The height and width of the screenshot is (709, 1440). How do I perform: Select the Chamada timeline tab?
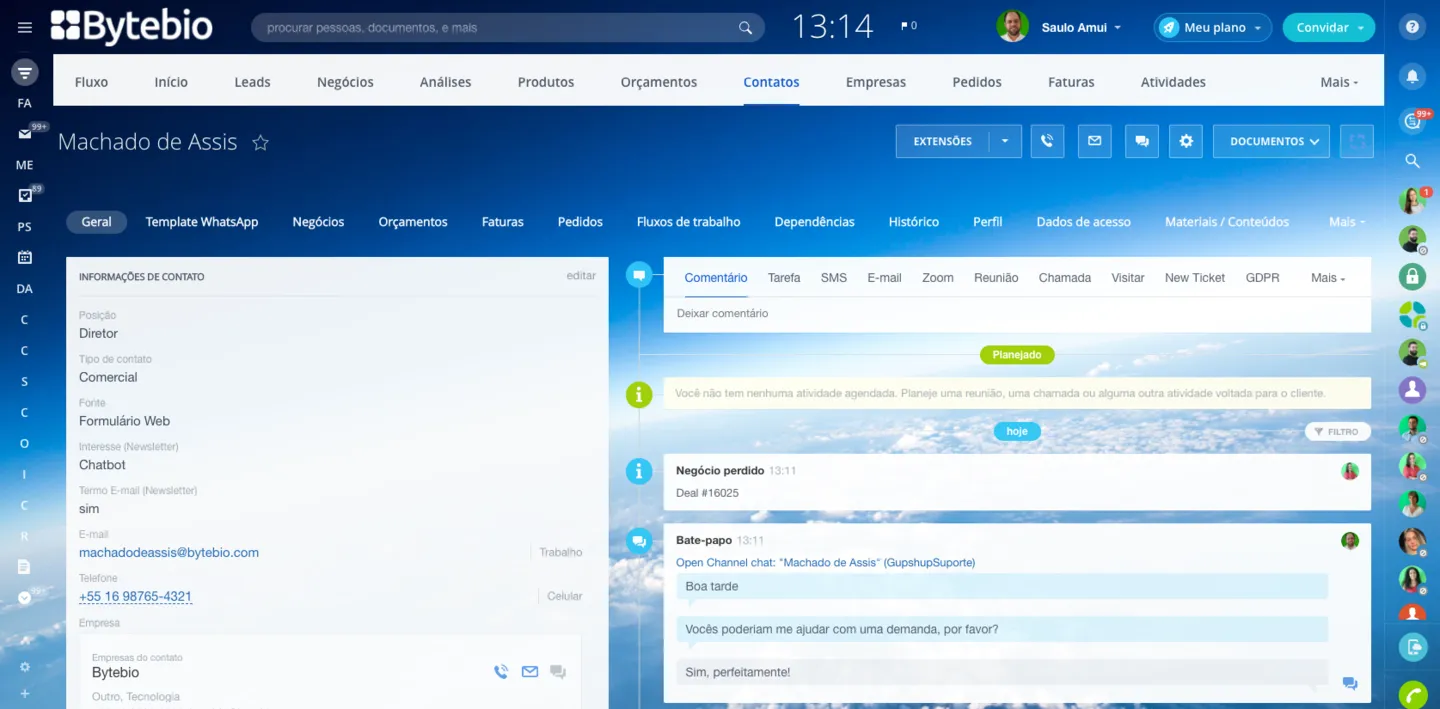1064,278
